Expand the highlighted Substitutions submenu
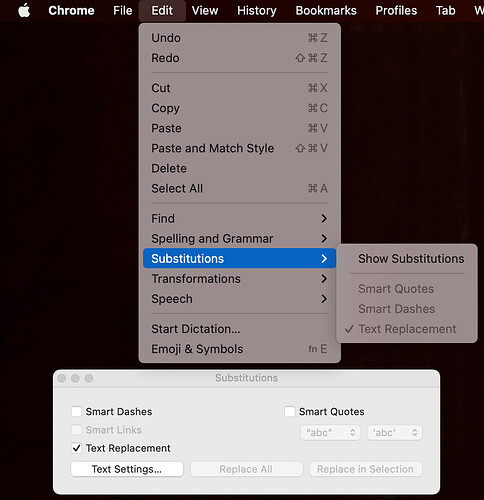 [239, 259]
